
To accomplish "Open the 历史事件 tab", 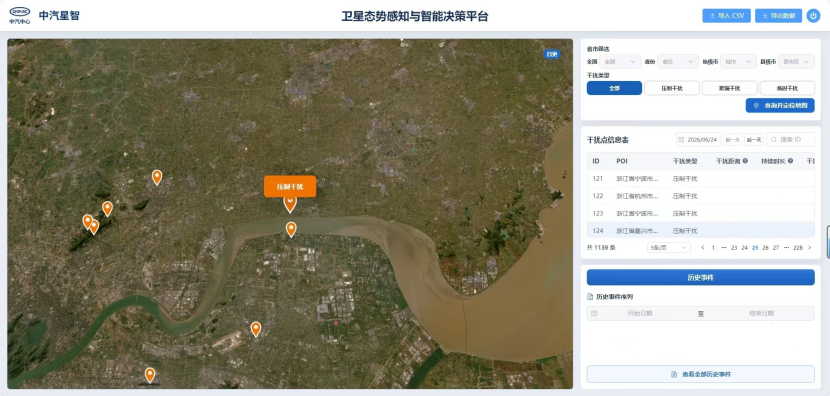I will tap(700, 277).
